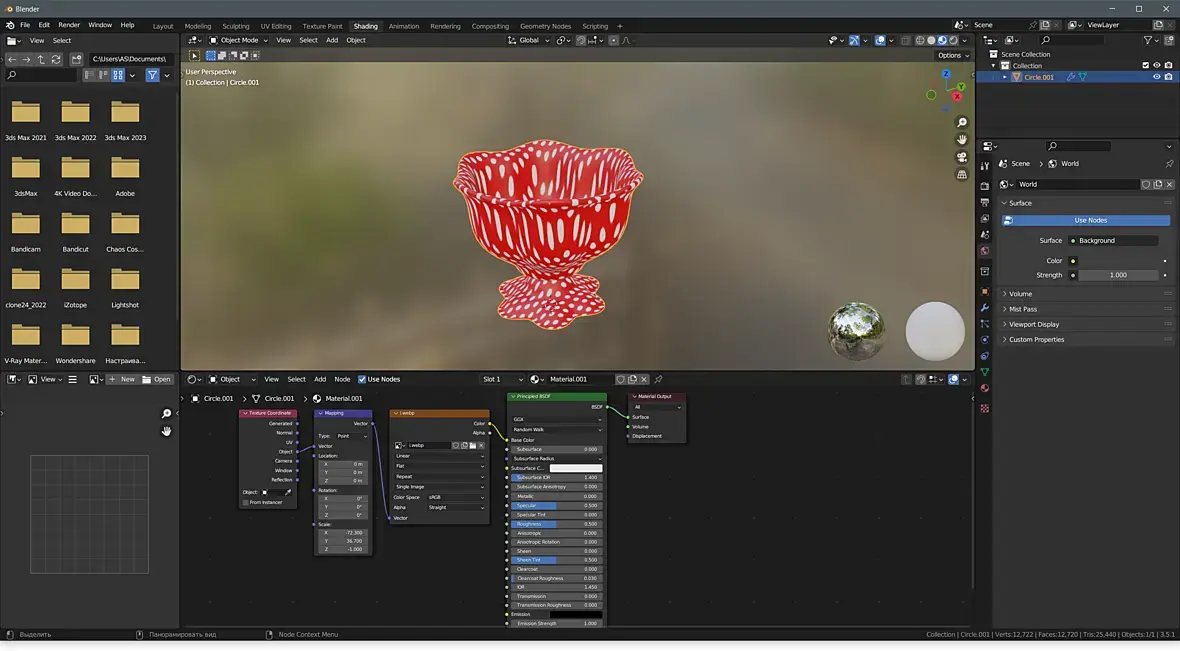Screen dimensions: 1180x651
Task: Adjust the Roughness slider on Principled BSDF
Action: point(556,524)
